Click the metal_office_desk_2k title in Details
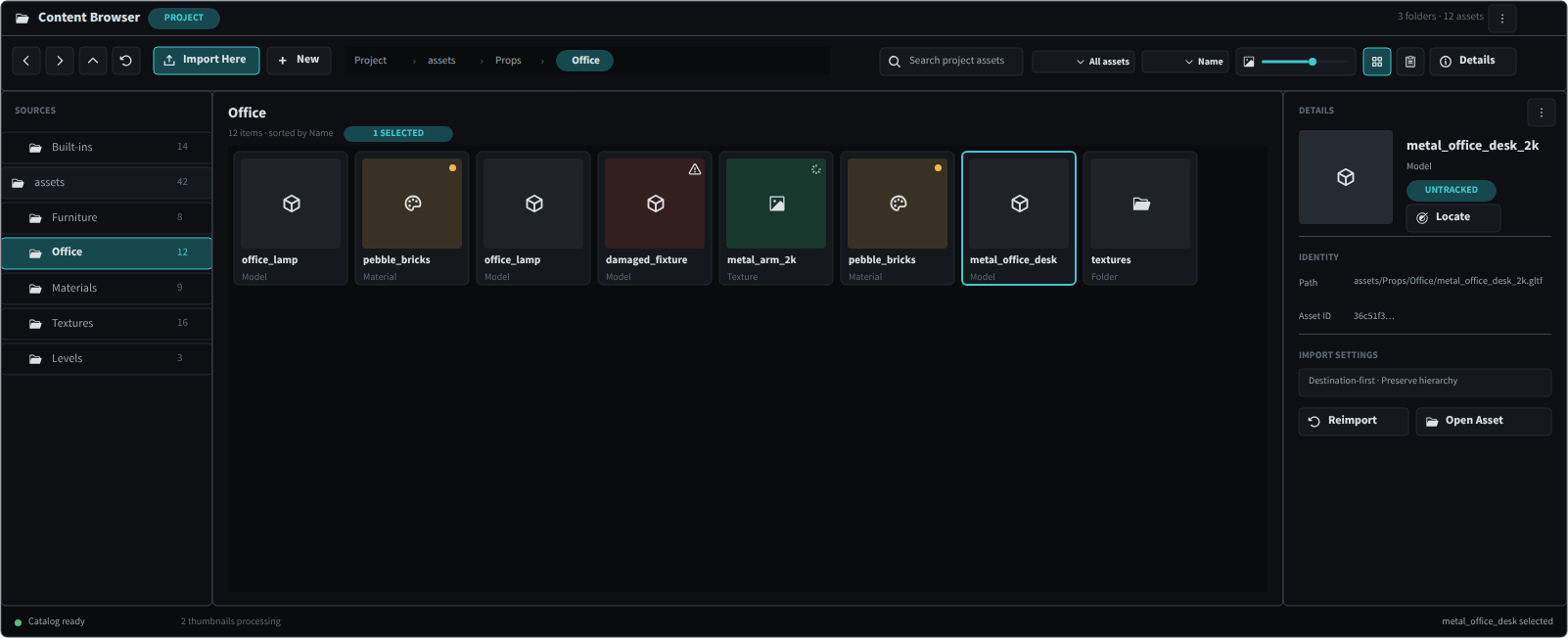The height and width of the screenshot is (638, 1568). (1473, 146)
